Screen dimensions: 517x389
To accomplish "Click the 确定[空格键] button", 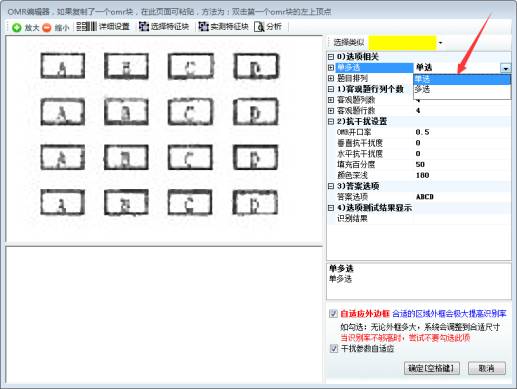I will pos(432,368).
